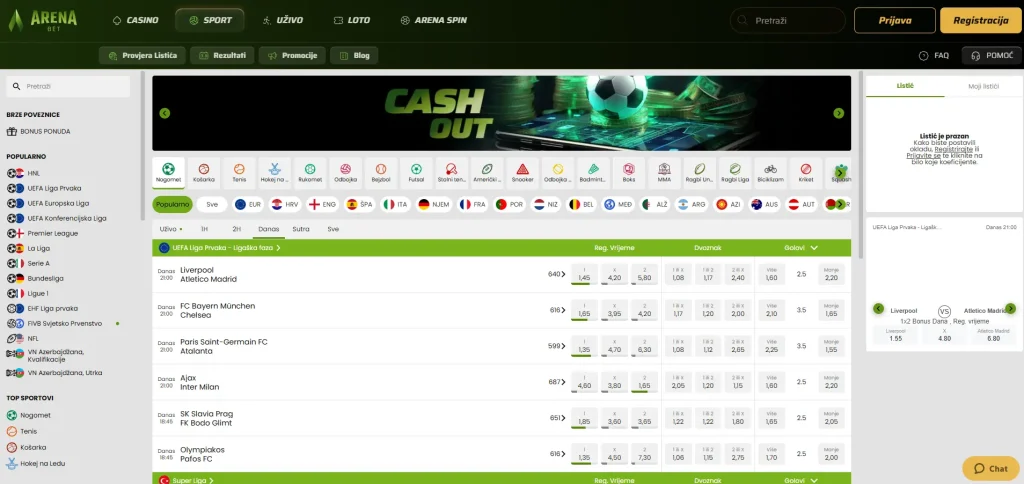
Task: Expand UEFA Liga Prvaka - Ligaška faza header
Action: pyautogui.click(x=219, y=248)
